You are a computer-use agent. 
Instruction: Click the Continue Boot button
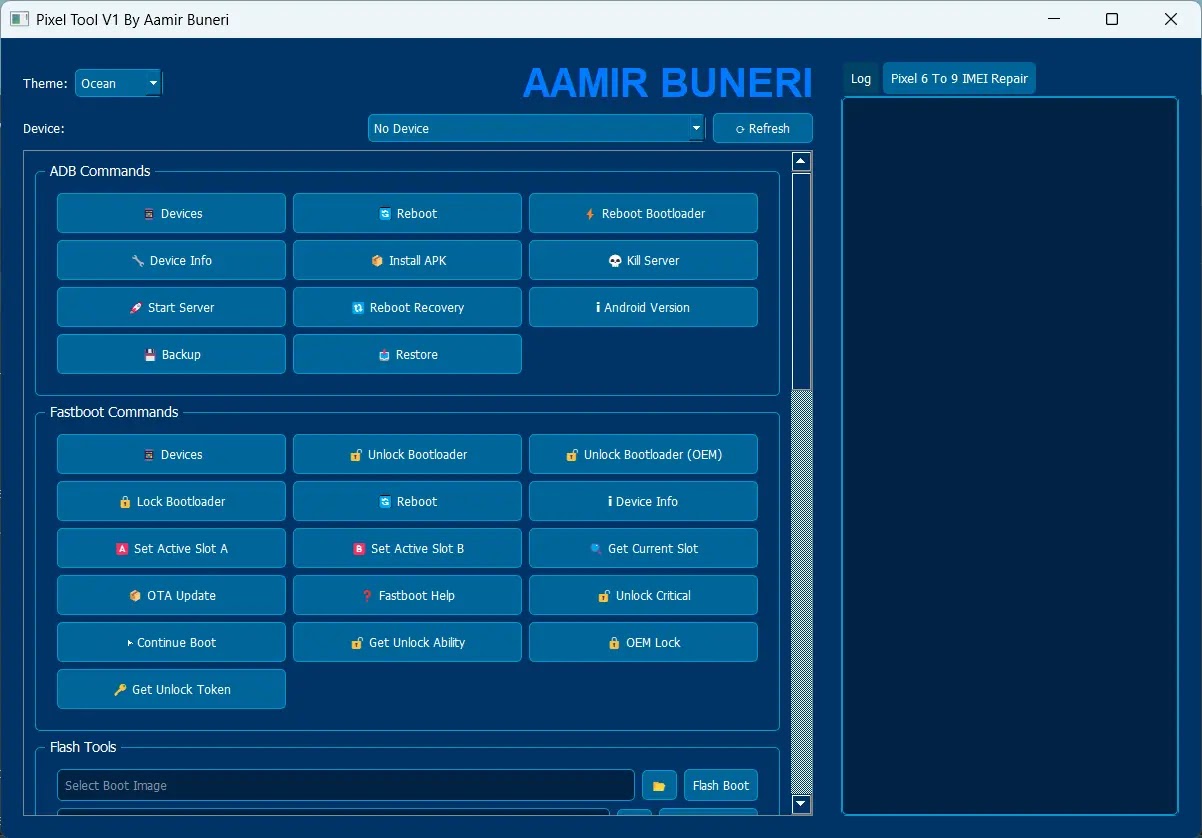tap(171, 642)
